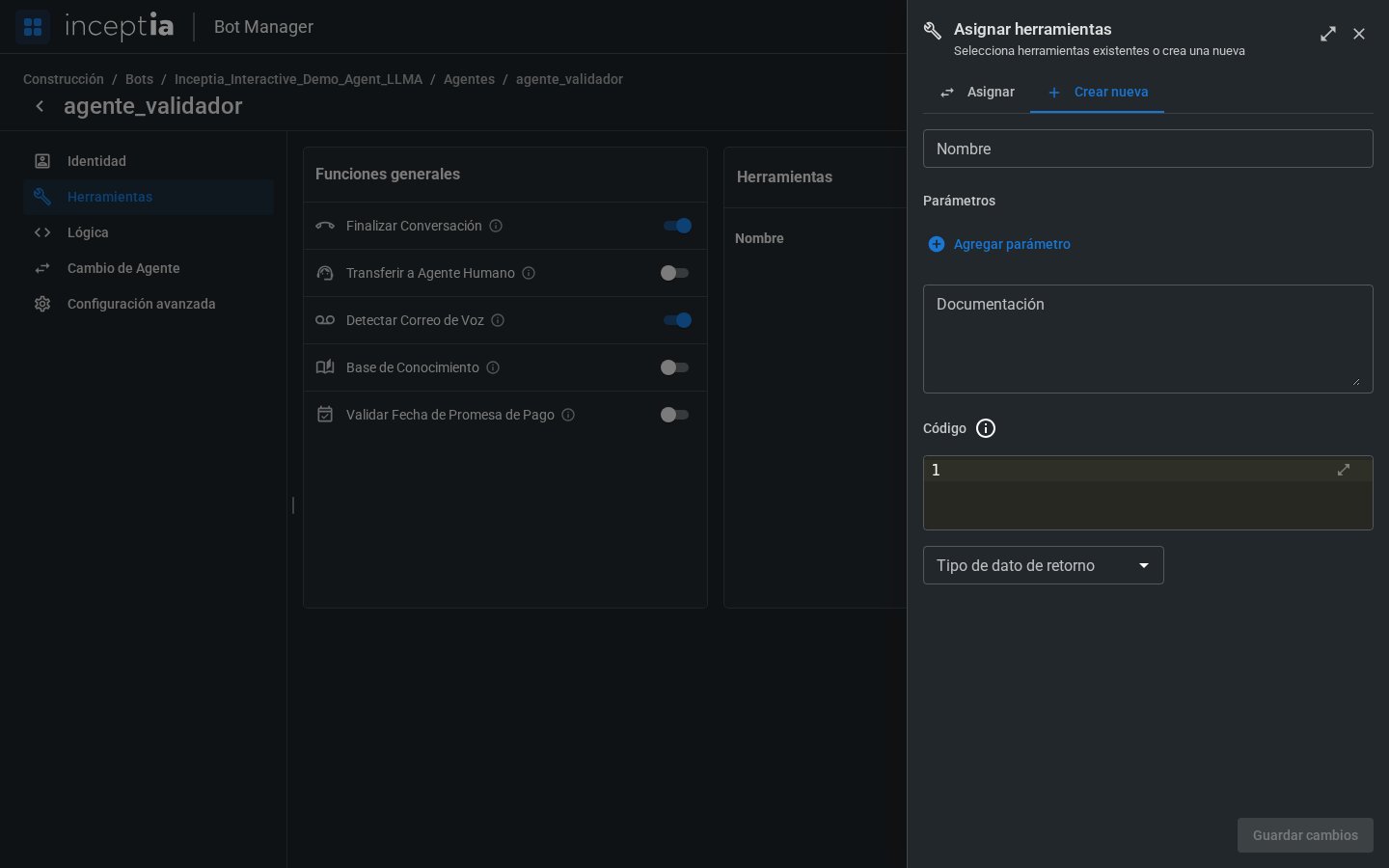Click the code brackets icon for Lógica

(x=42, y=232)
